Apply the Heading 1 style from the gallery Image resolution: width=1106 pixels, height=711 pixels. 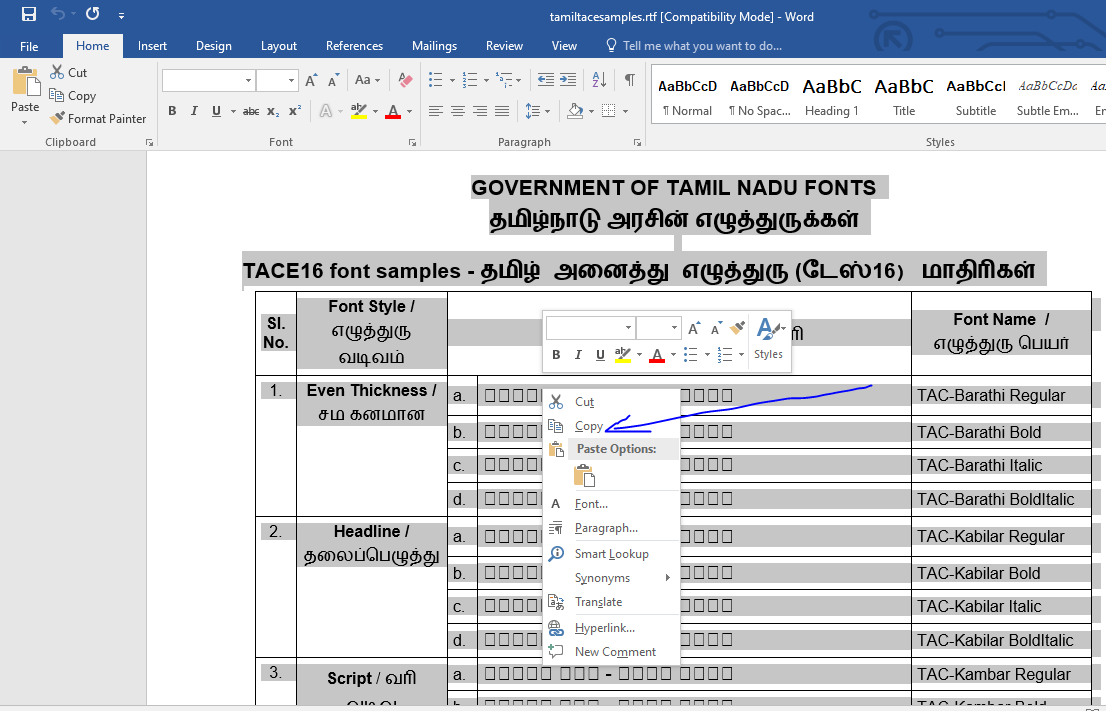831,97
